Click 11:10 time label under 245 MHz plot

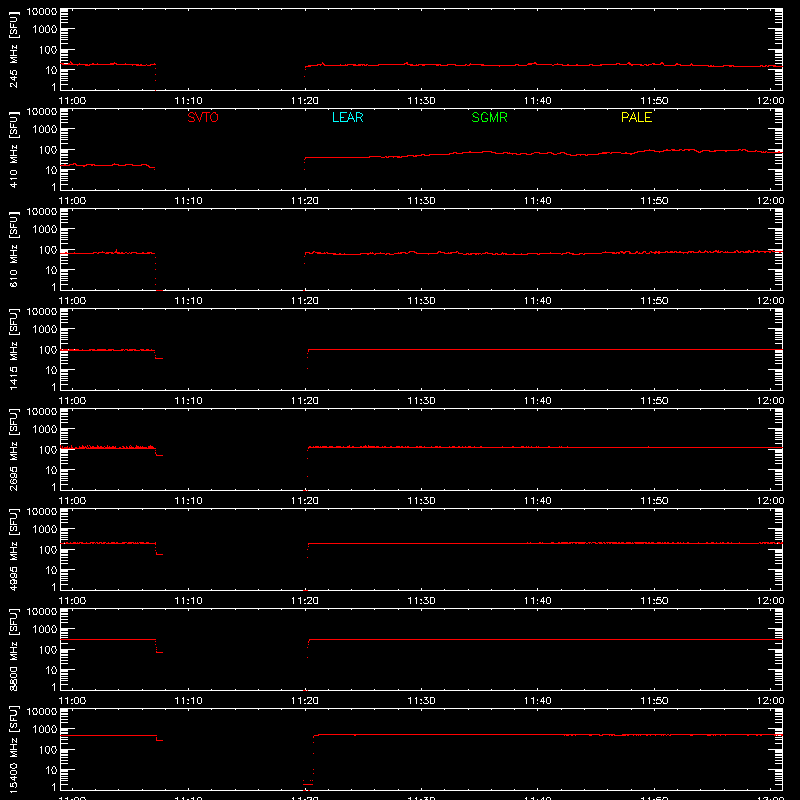pyautogui.click(x=188, y=101)
